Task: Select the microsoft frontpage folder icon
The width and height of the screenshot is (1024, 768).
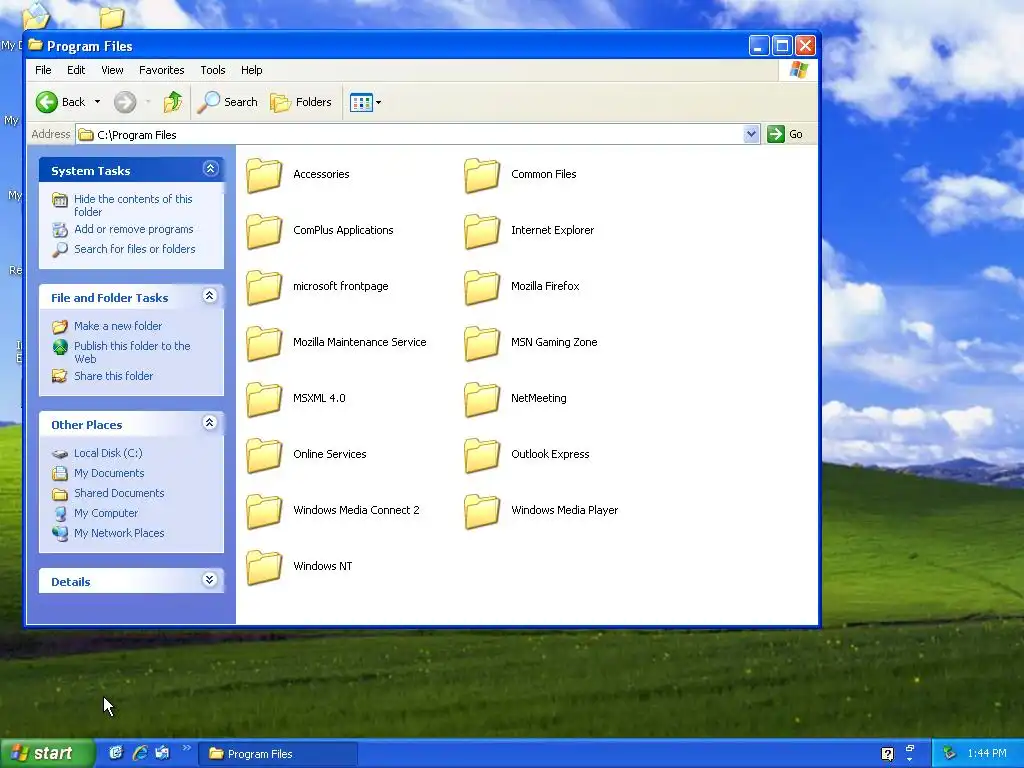Action: click(x=264, y=287)
